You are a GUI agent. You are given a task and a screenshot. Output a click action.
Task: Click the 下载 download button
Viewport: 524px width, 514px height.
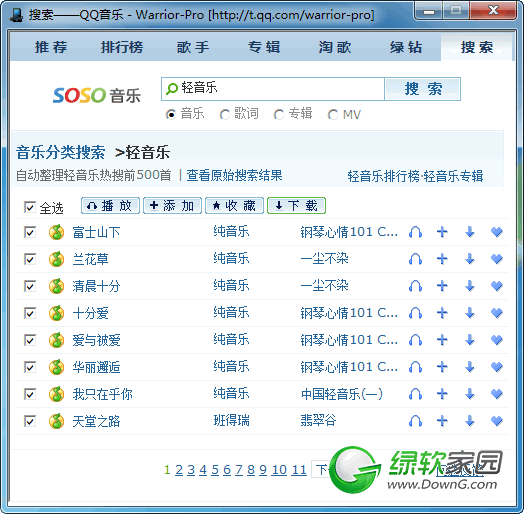click(296, 206)
